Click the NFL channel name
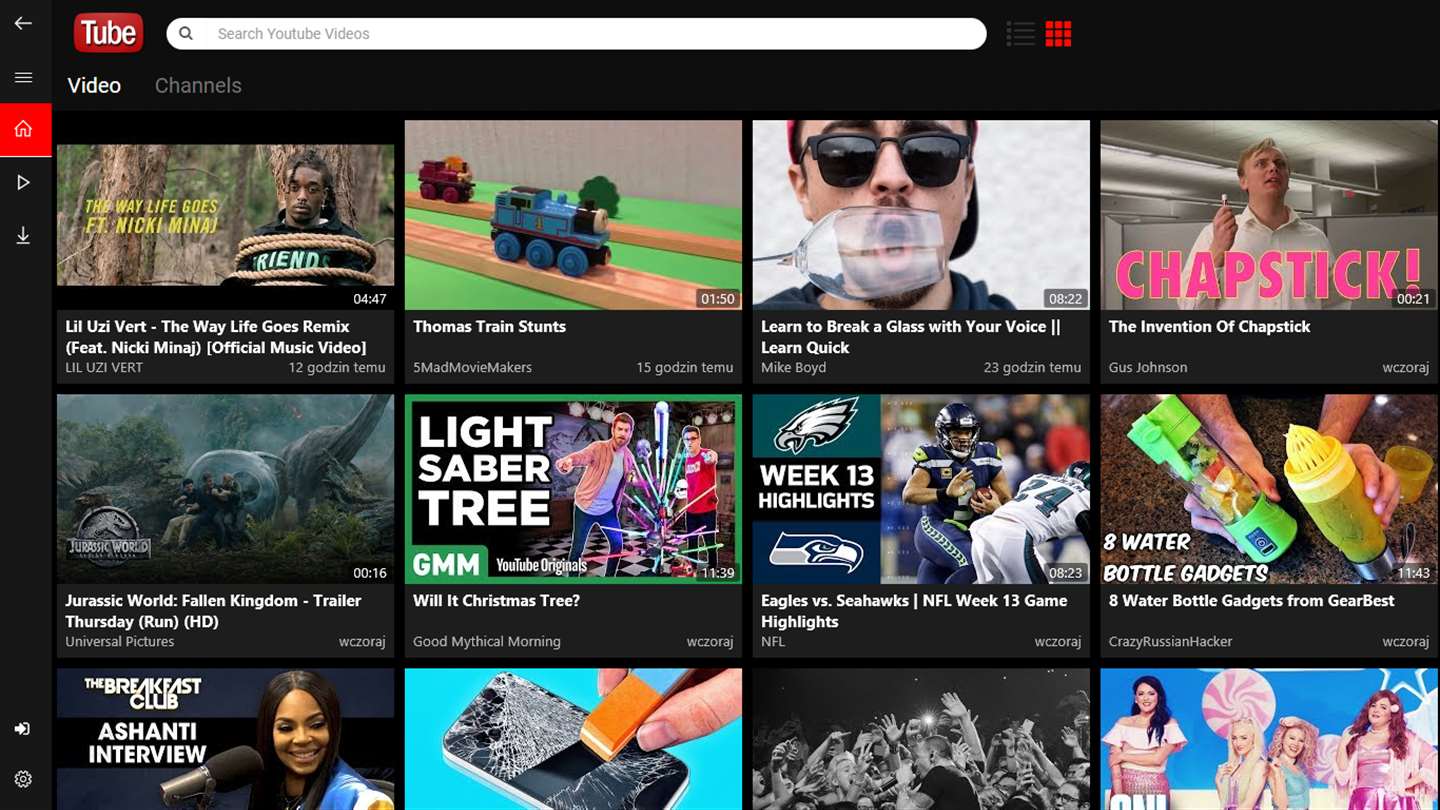 [x=773, y=641]
